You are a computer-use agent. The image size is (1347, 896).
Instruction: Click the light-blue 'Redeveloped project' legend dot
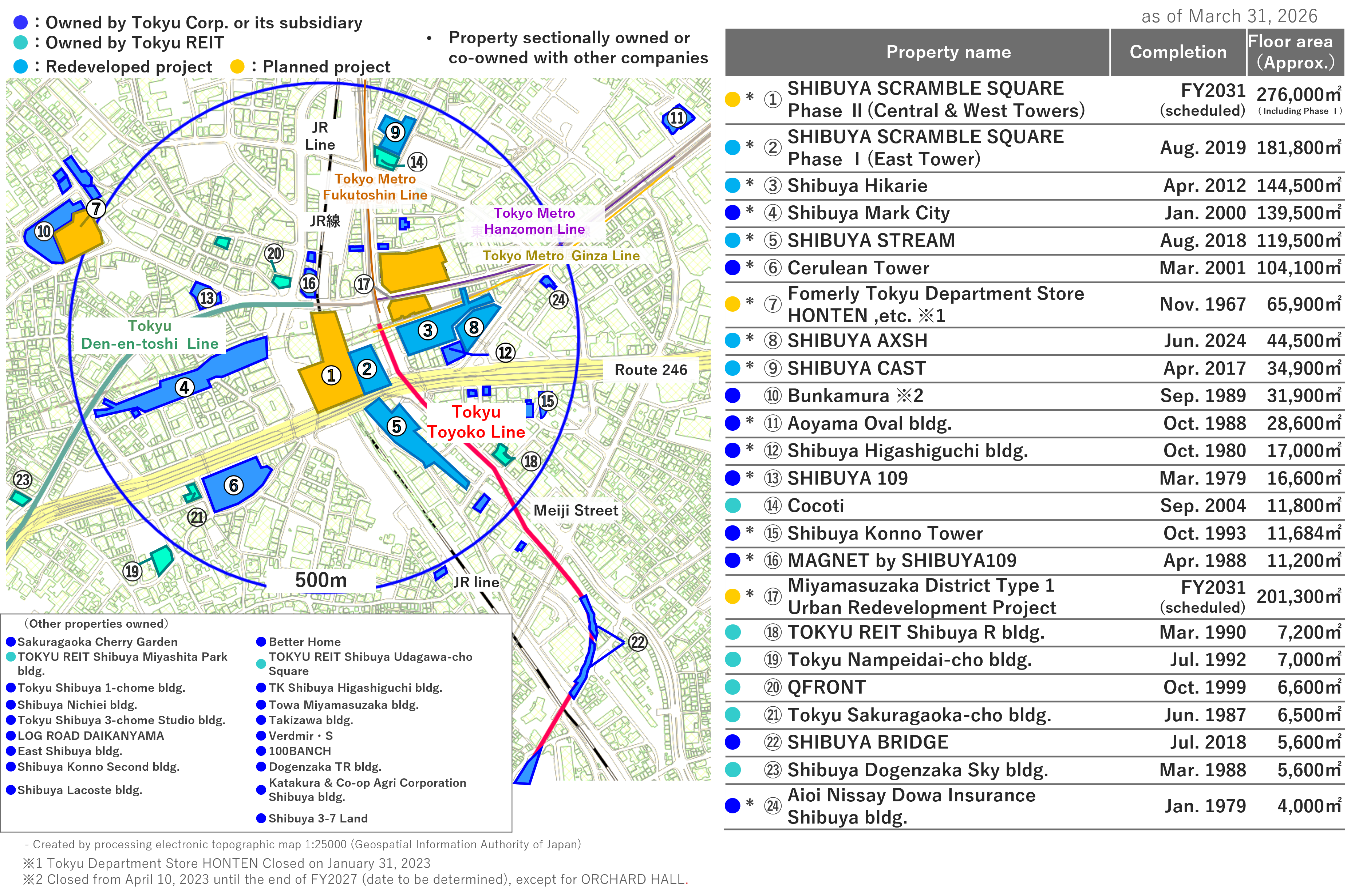[20, 66]
